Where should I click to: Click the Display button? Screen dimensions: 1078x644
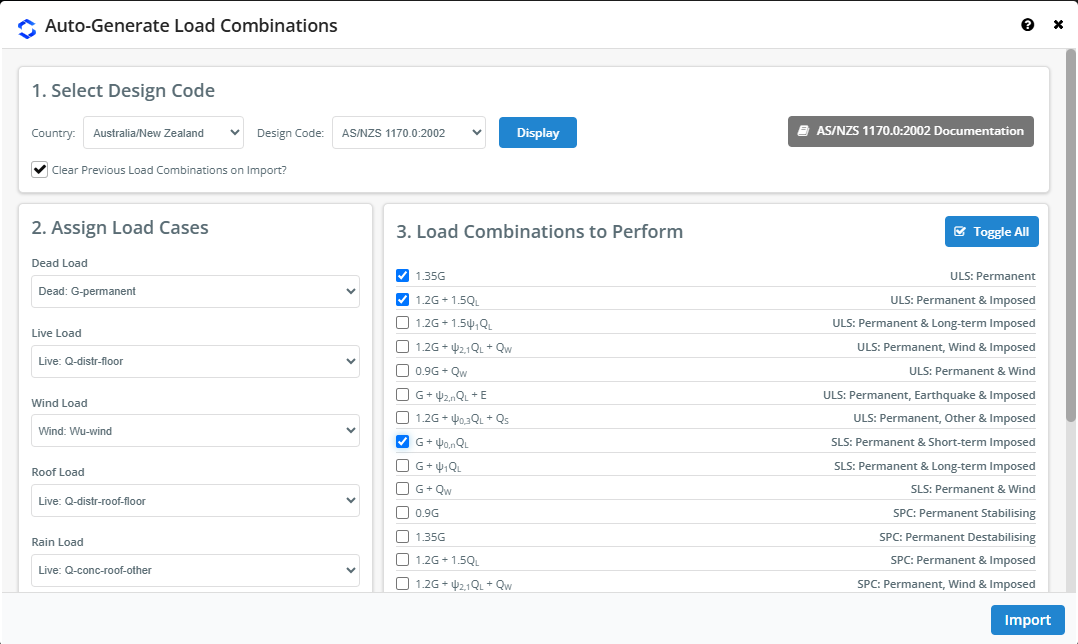(538, 133)
